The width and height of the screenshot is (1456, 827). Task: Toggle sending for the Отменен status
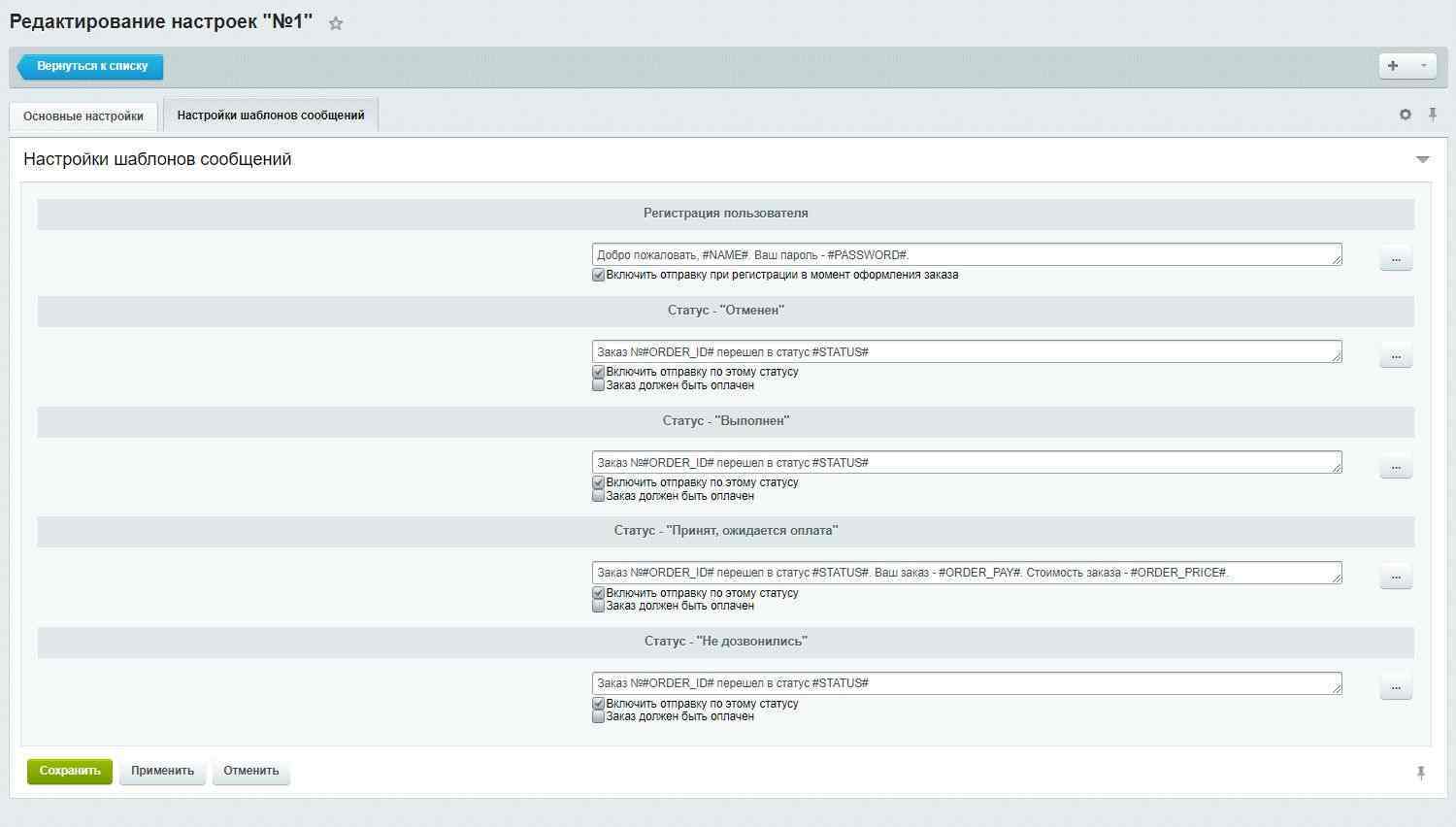(x=598, y=373)
